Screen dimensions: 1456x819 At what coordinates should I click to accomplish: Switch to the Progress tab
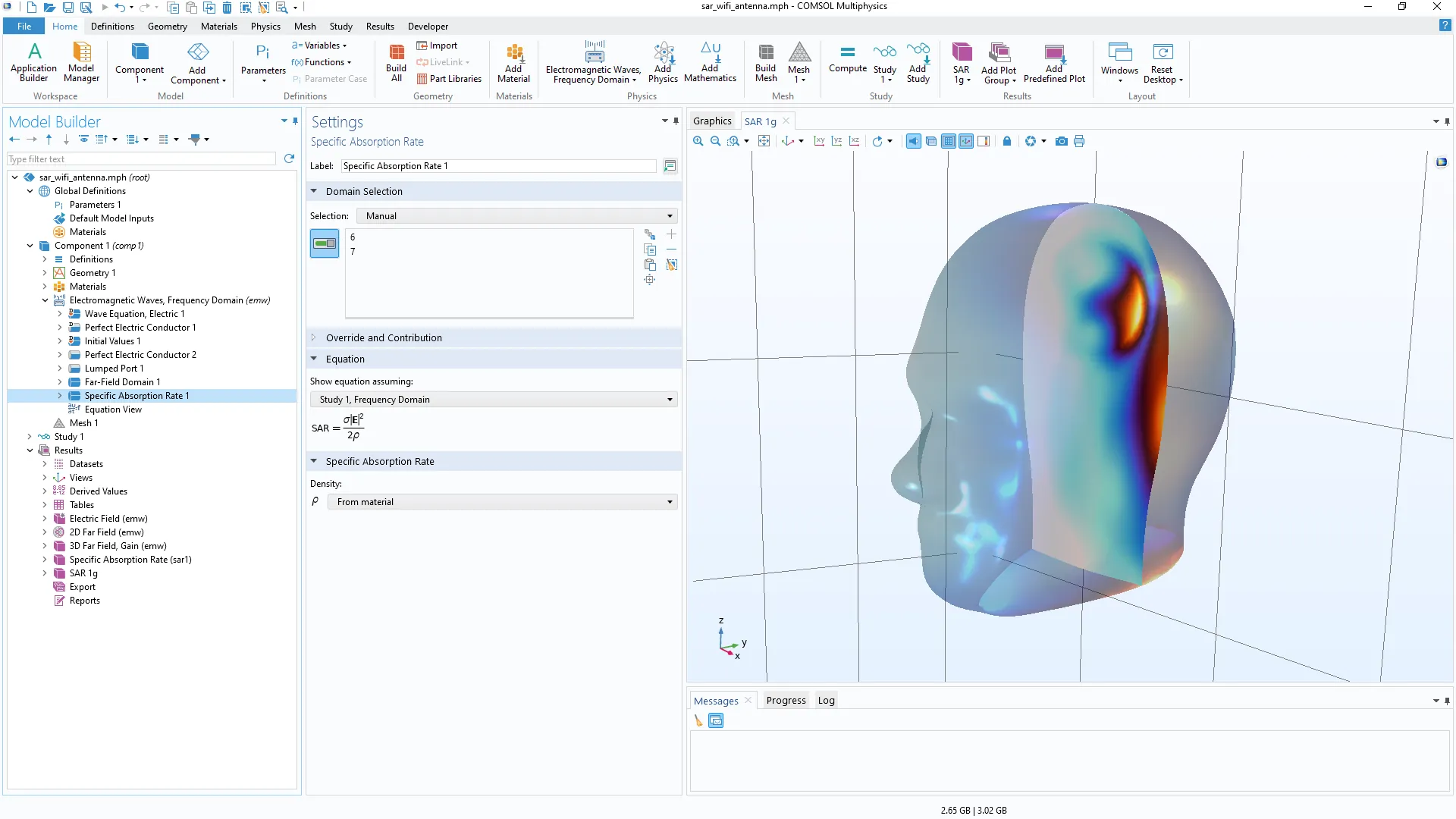click(786, 701)
